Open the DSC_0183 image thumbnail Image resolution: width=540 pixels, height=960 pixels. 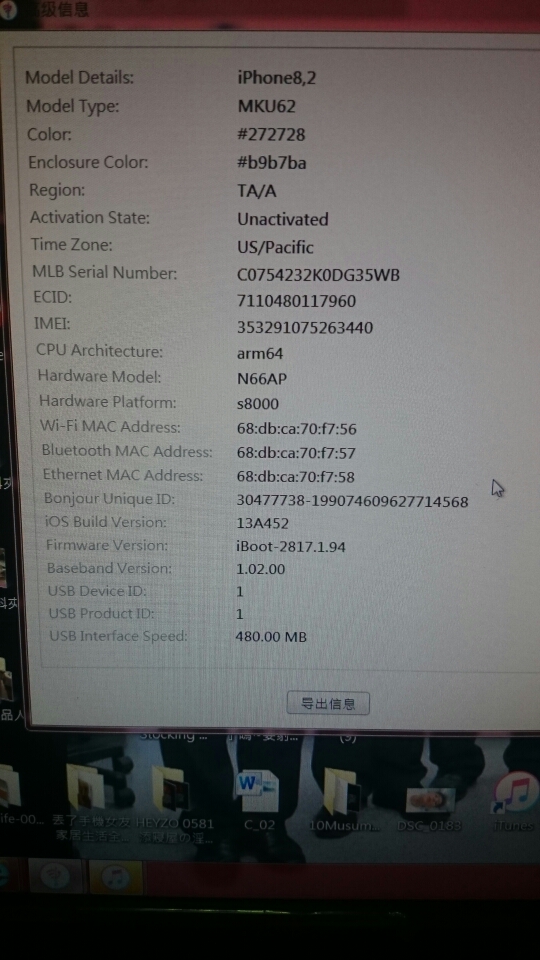(x=430, y=800)
